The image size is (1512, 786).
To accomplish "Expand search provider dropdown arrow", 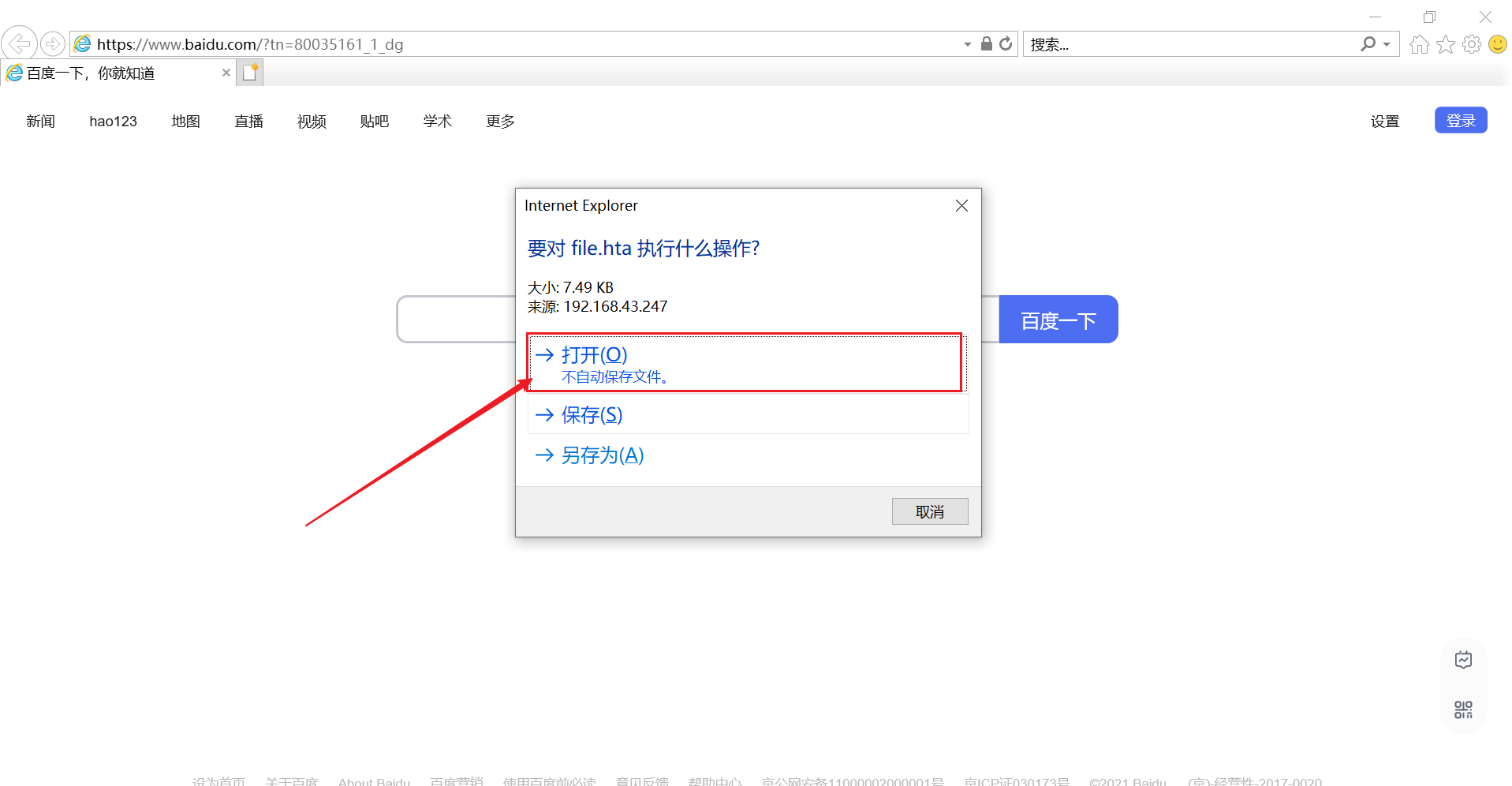I will click(1387, 44).
